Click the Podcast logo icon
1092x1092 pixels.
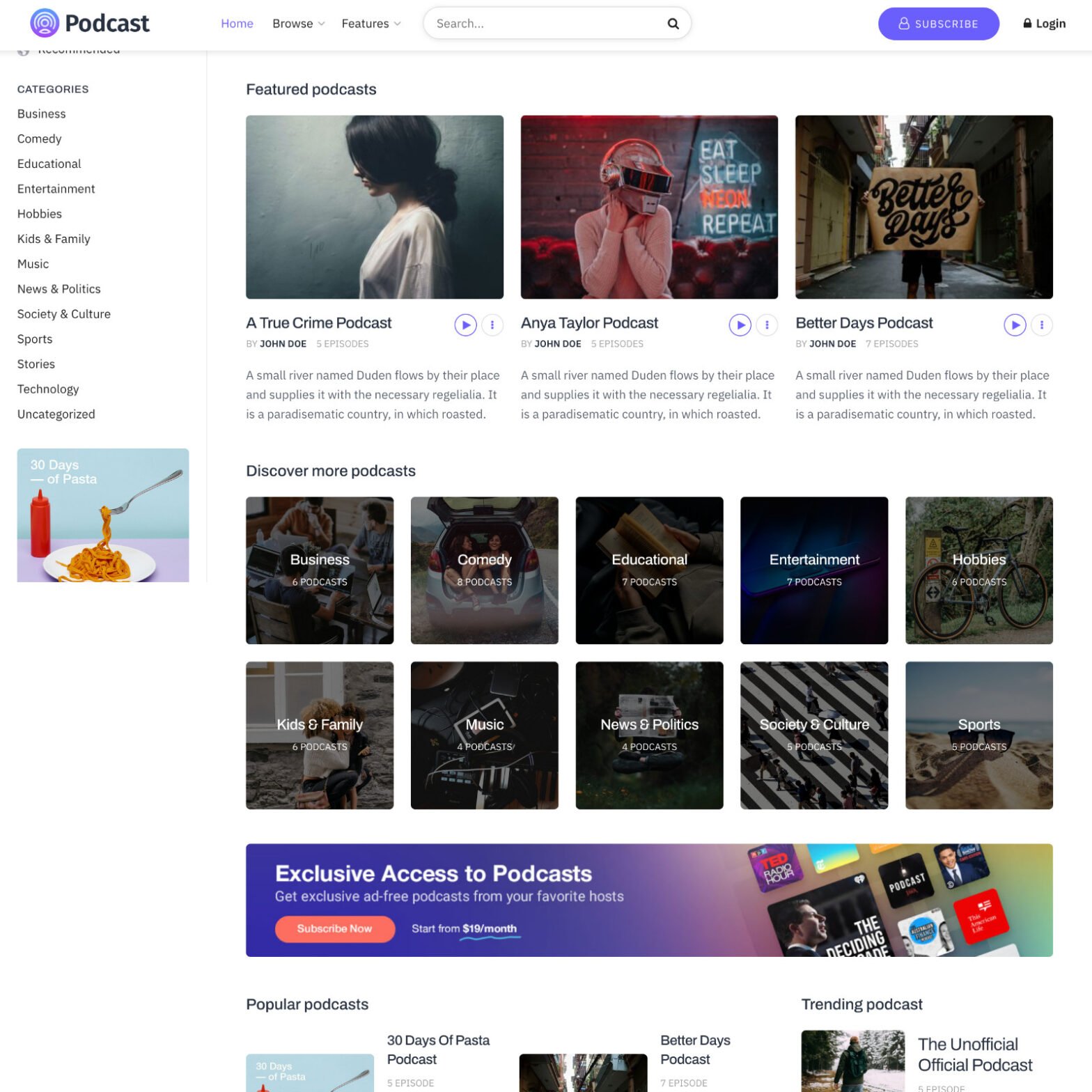coord(45,23)
